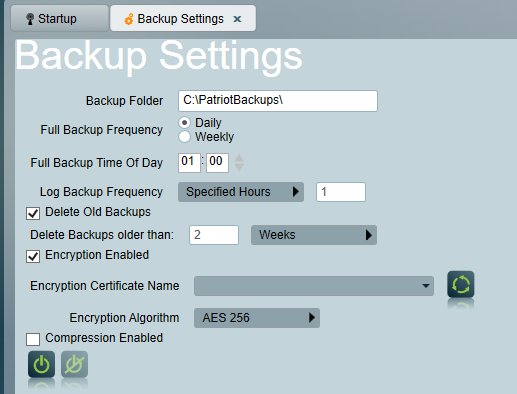This screenshot has width=517, height=394.
Task: Increase backup time with up arrow
Action: [x=239, y=158]
